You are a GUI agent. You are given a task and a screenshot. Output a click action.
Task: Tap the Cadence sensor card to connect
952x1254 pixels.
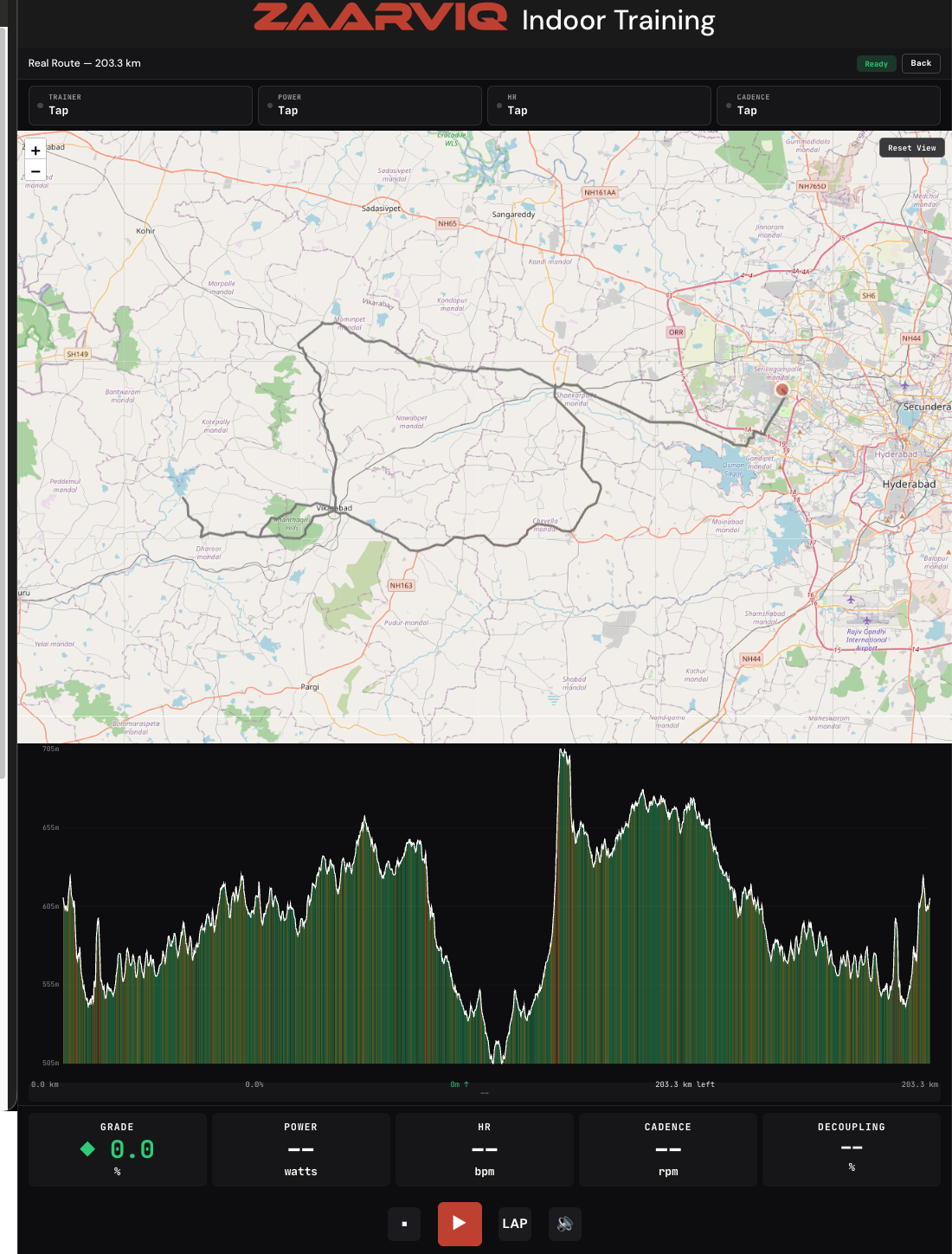coord(828,105)
